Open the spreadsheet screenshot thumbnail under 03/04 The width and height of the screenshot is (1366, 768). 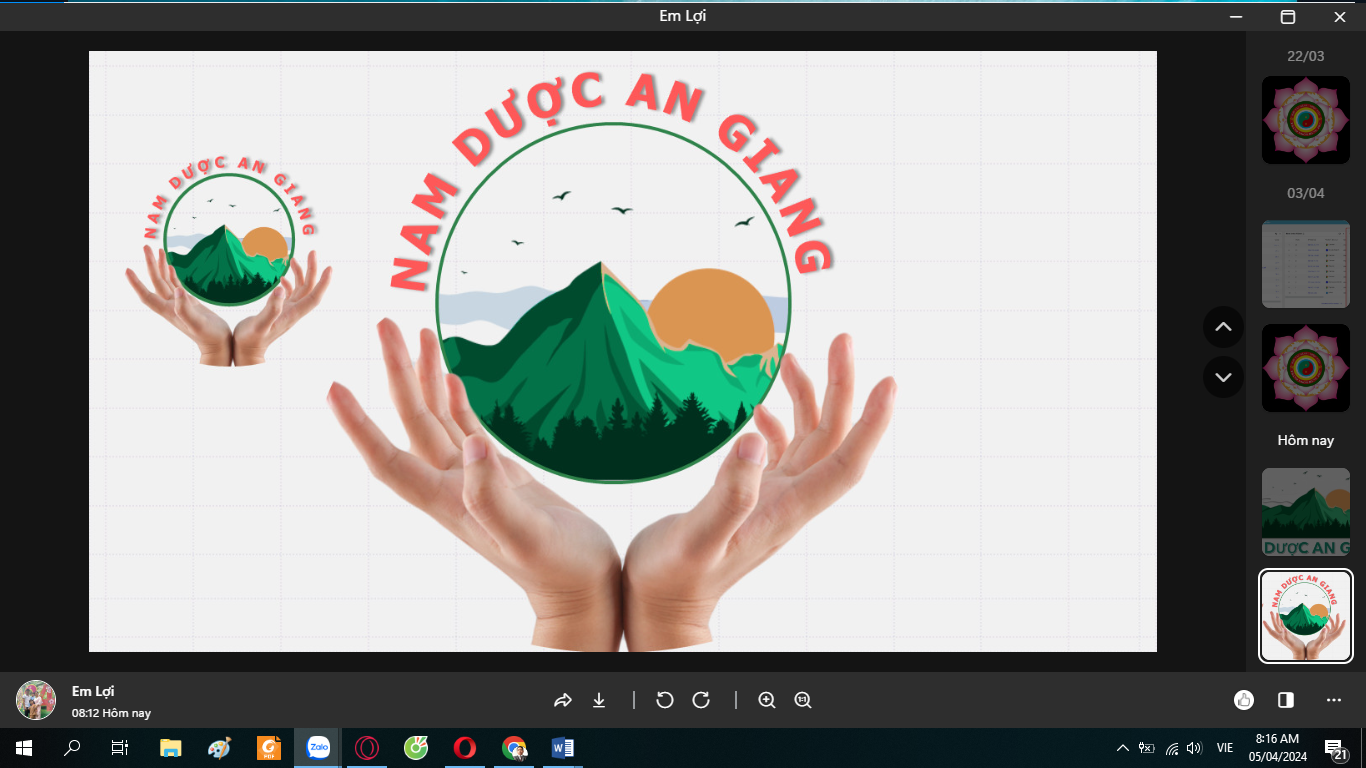pyautogui.click(x=1305, y=264)
